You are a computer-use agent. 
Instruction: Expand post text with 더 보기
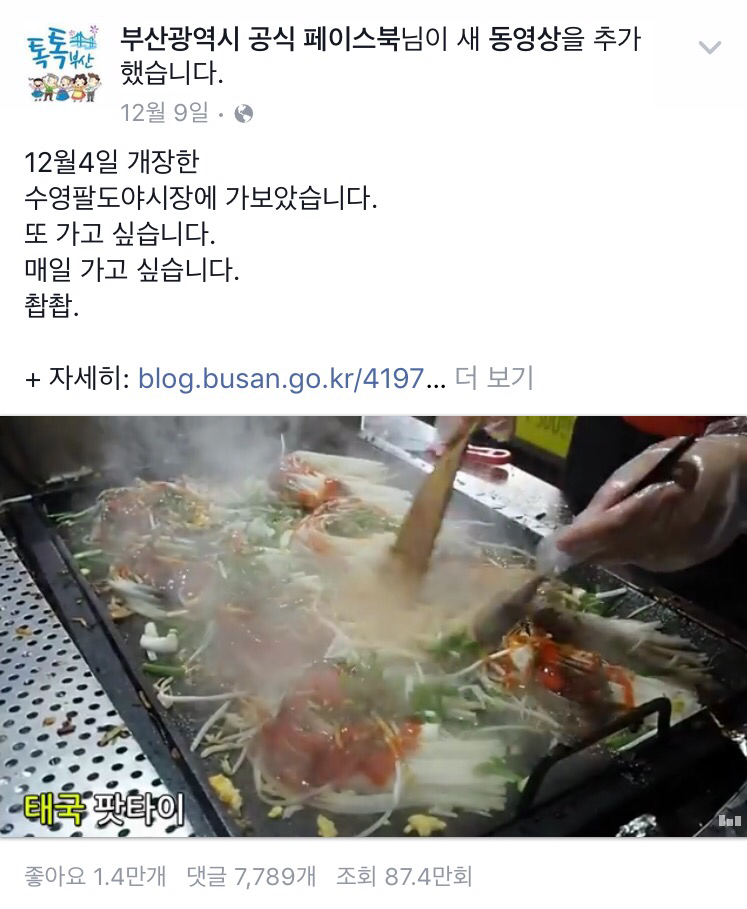pyautogui.click(x=494, y=378)
